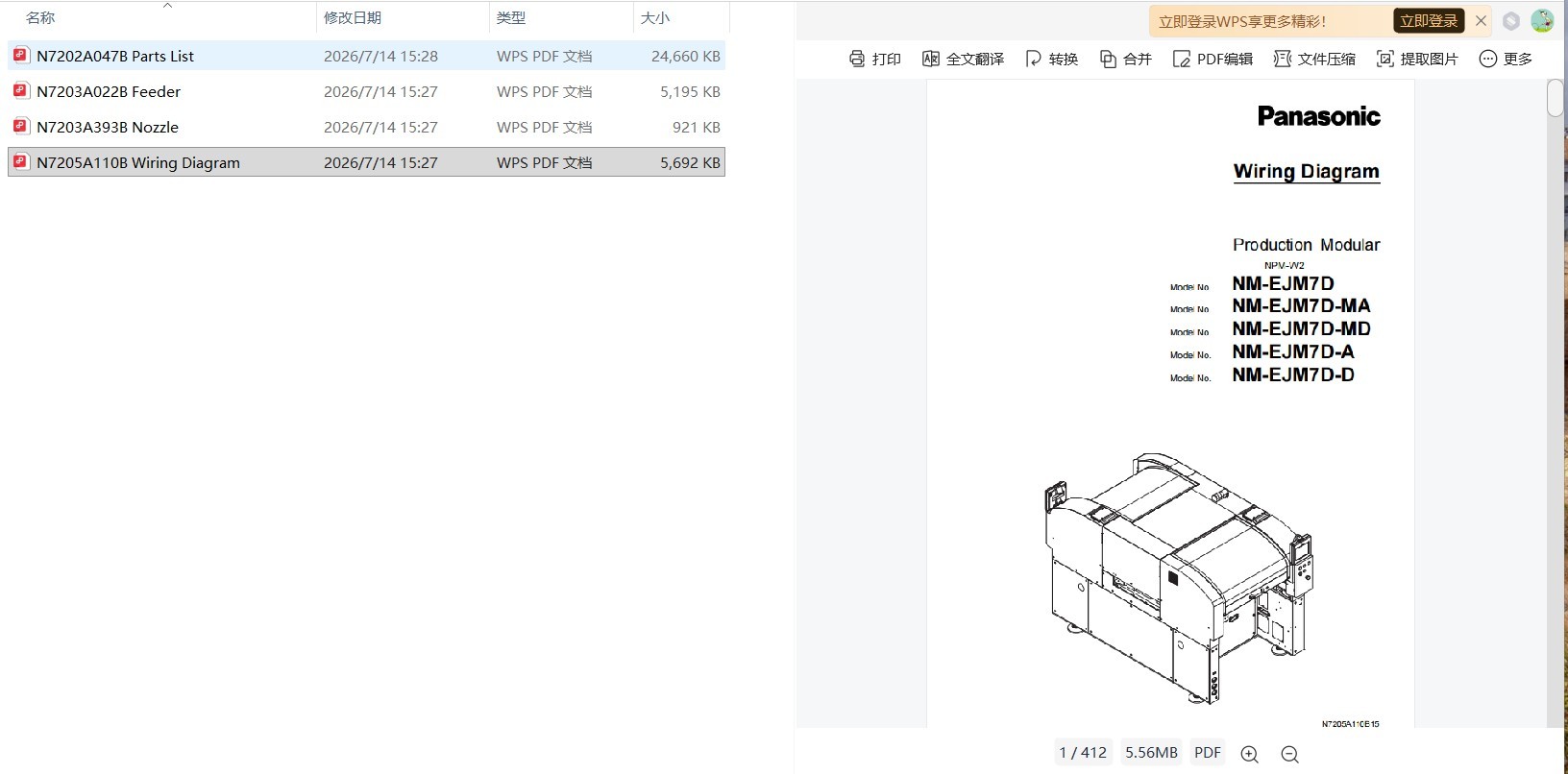
Task: Select the N7203A393B Nozzle file
Action: (366, 127)
